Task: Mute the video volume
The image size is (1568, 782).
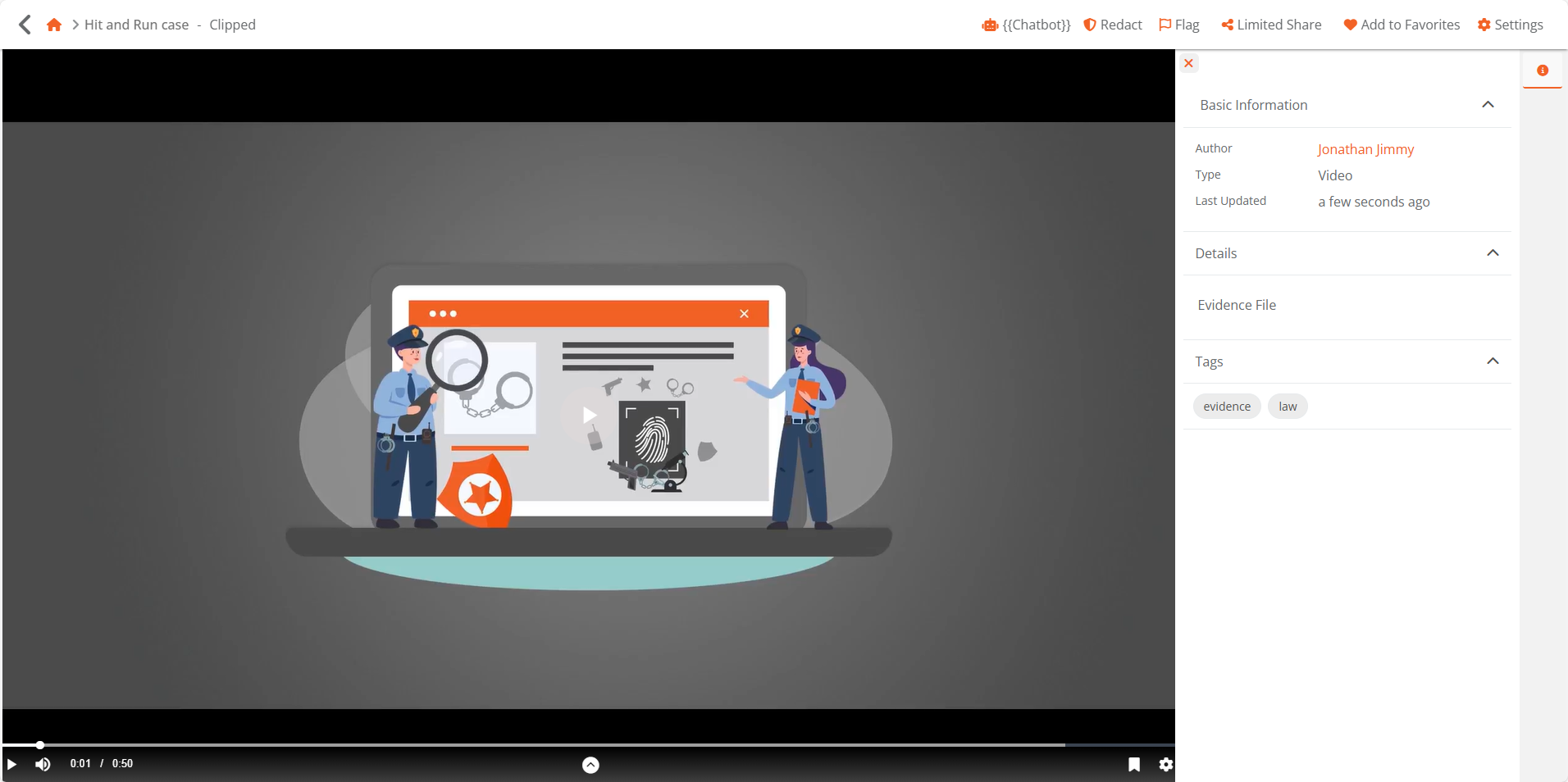Action: click(x=43, y=764)
